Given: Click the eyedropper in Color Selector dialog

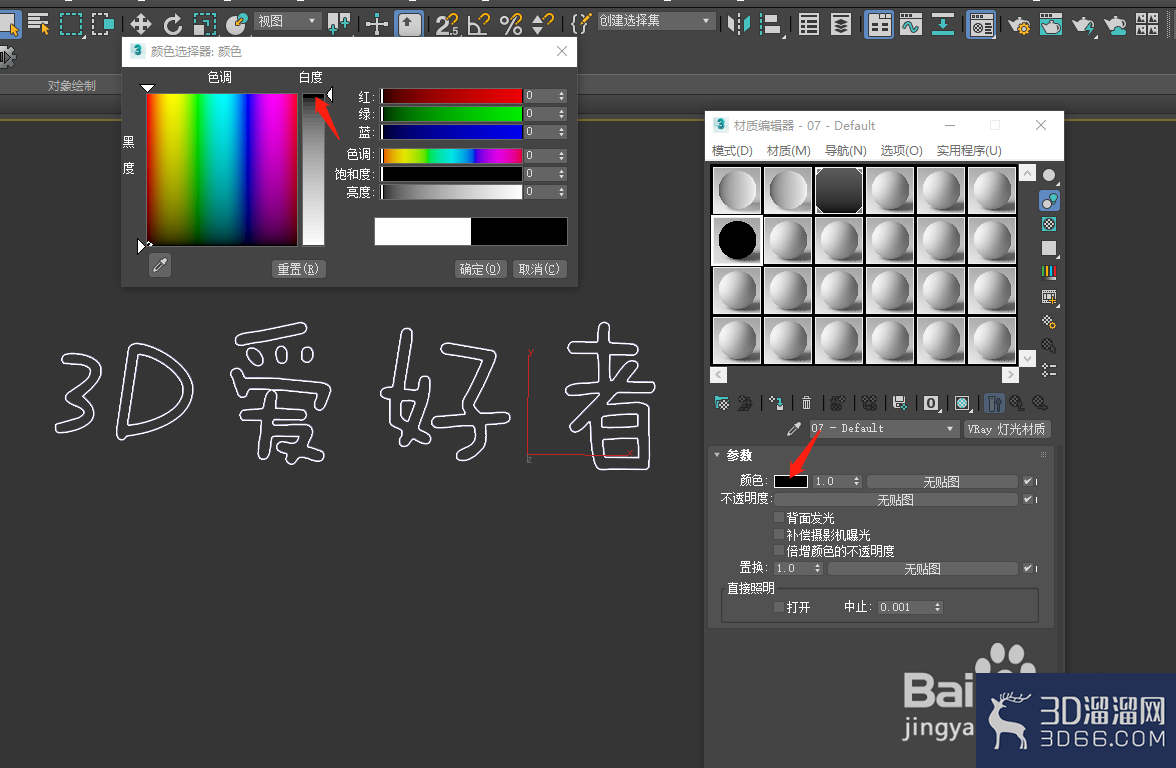Looking at the screenshot, I should (x=160, y=265).
